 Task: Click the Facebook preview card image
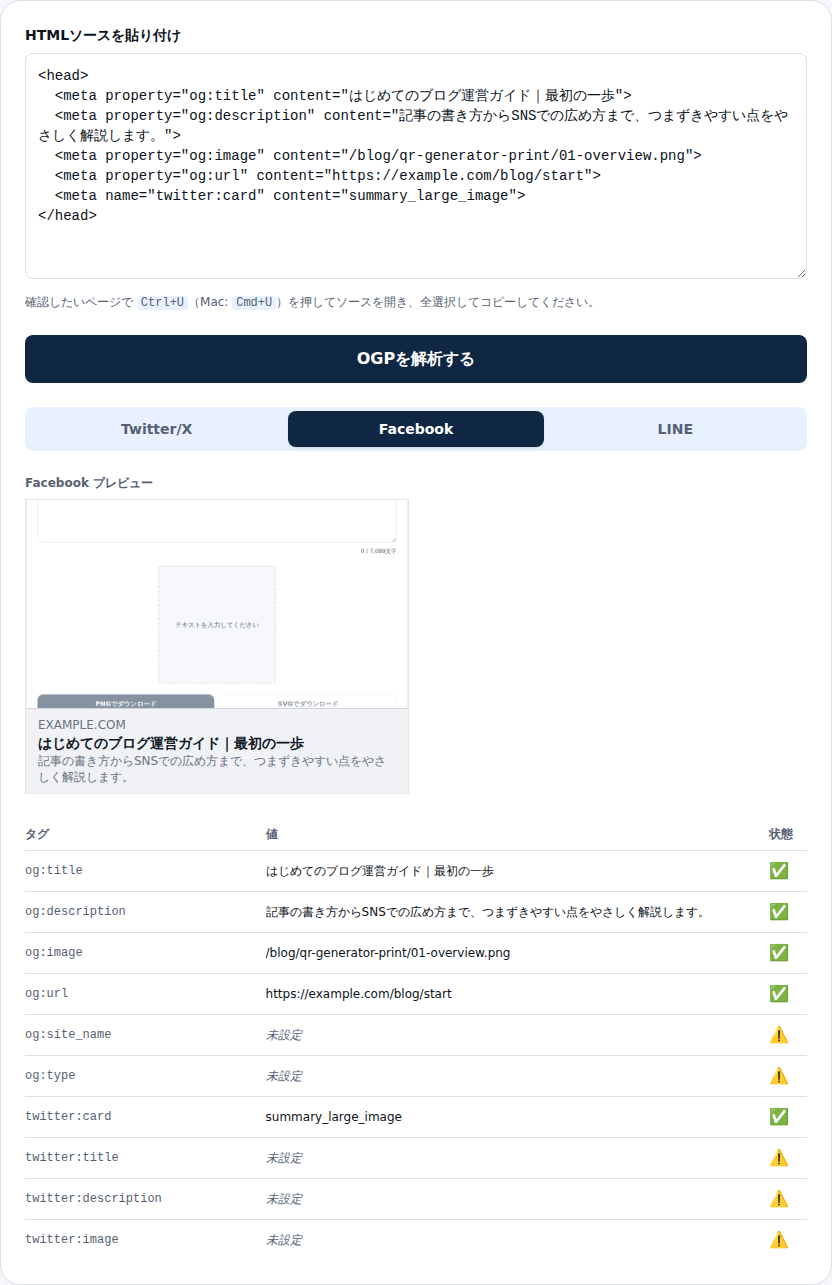[217, 604]
